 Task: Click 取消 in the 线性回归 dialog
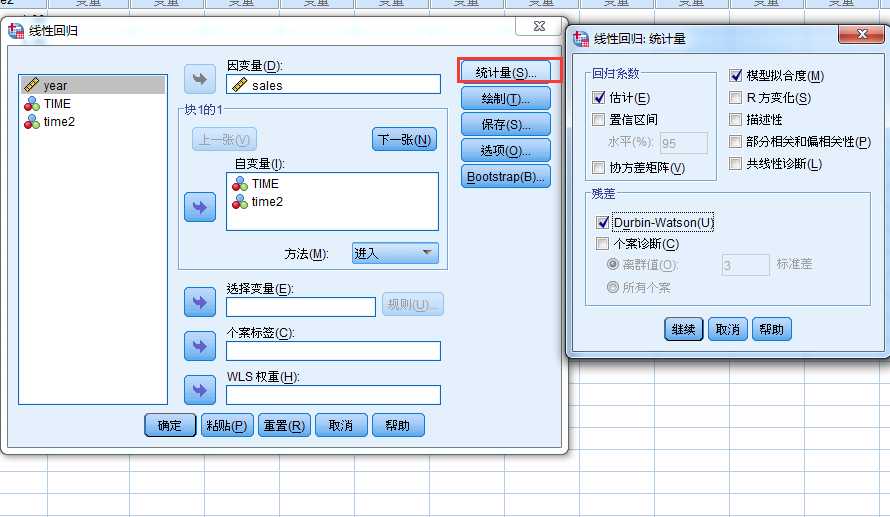(341, 426)
